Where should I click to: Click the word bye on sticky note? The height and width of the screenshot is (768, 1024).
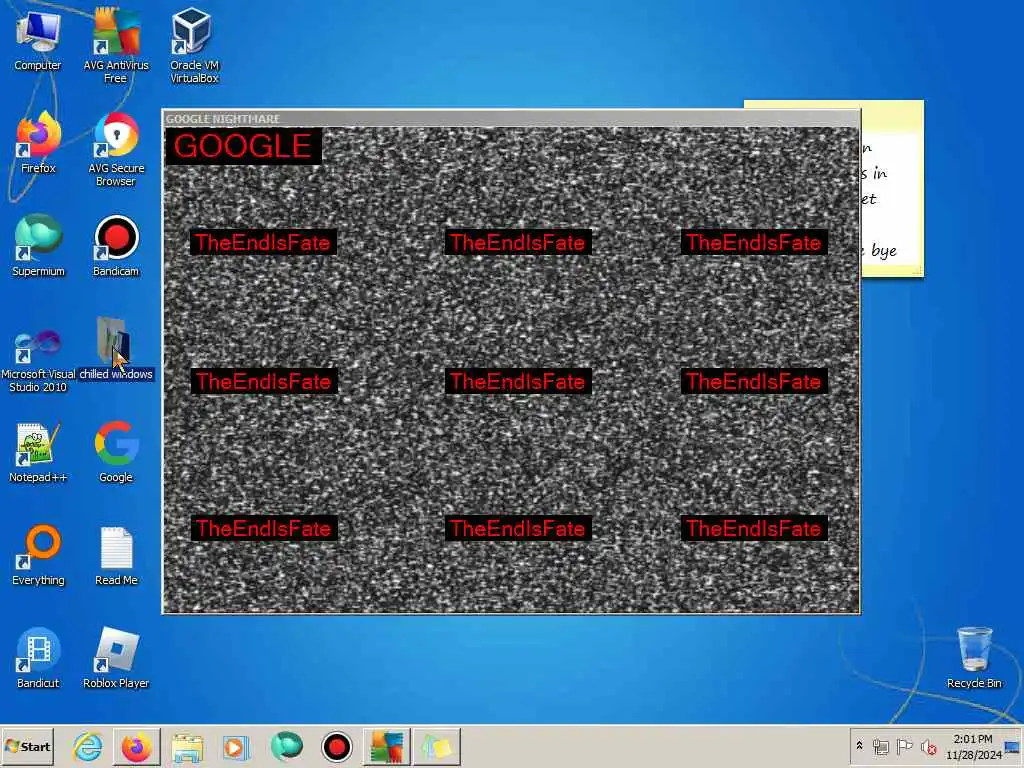tap(884, 251)
